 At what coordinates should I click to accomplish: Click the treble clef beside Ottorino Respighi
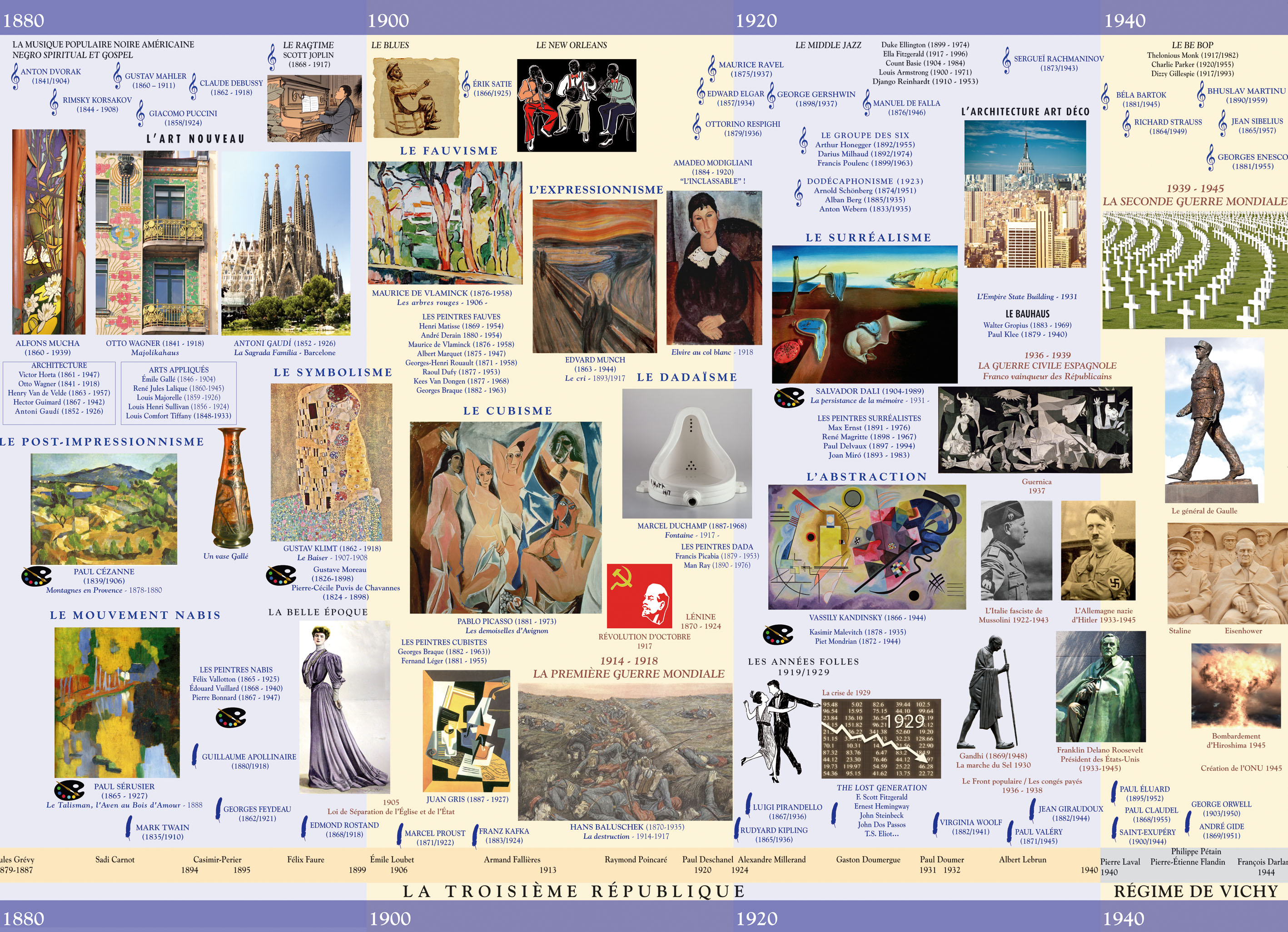click(697, 126)
